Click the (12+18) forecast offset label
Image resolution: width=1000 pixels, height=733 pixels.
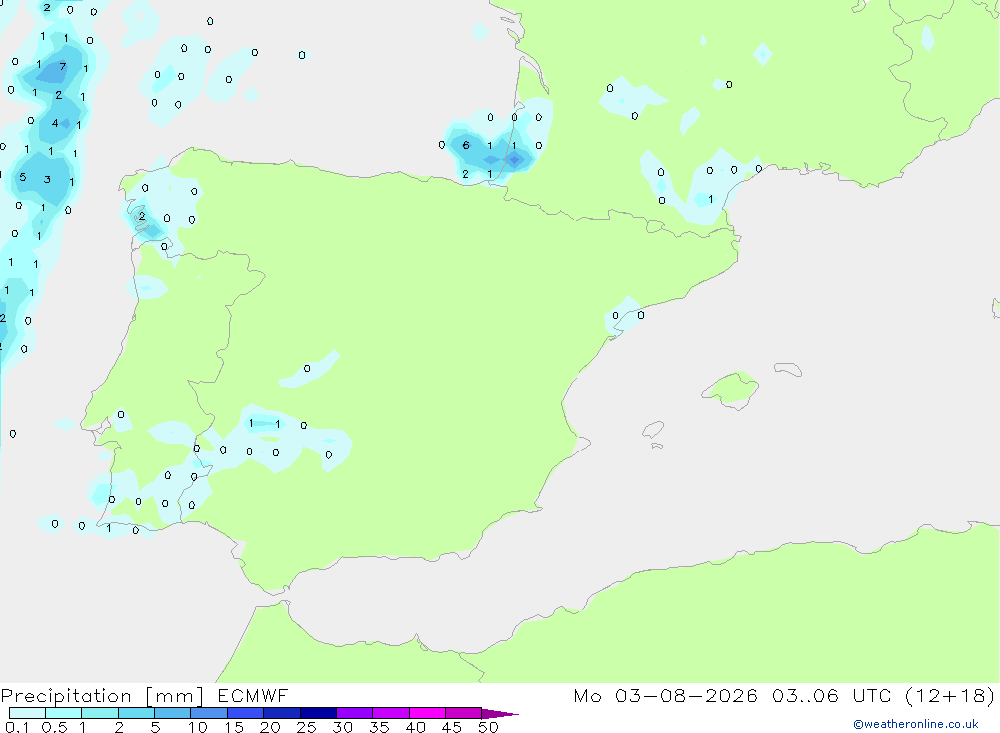(x=950, y=695)
